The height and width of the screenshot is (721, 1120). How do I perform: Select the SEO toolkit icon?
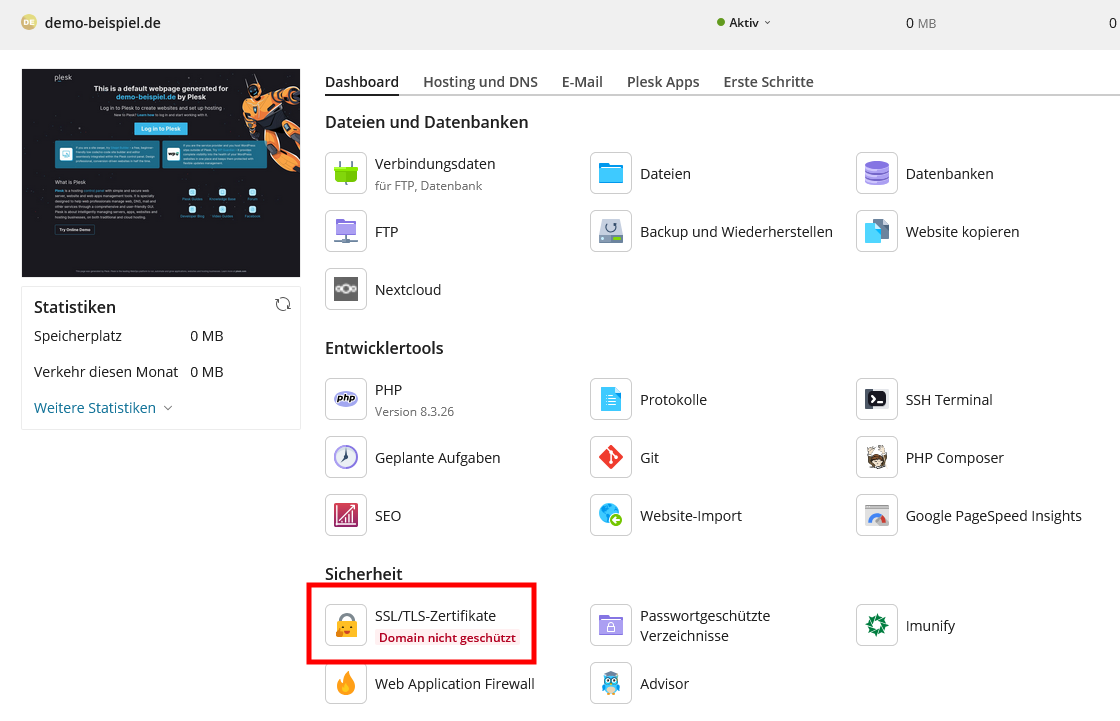pos(345,515)
